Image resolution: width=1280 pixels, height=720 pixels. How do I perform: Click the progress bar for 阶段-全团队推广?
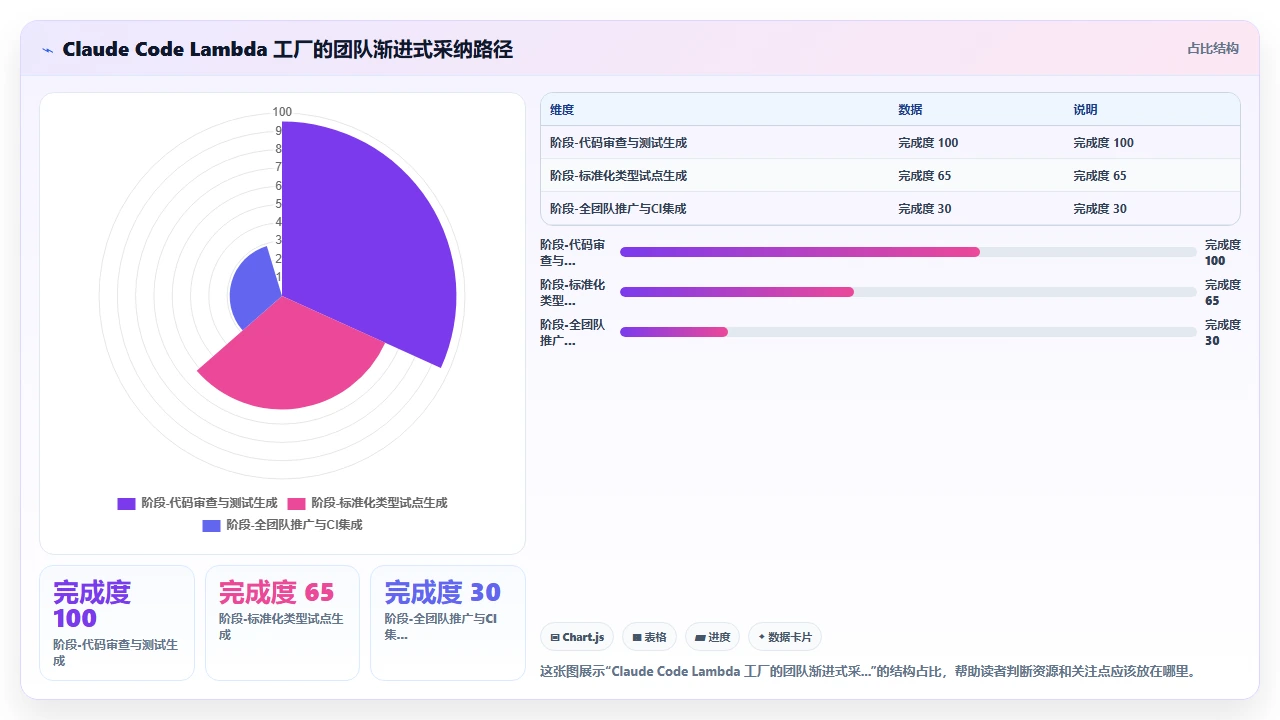[908, 332]
